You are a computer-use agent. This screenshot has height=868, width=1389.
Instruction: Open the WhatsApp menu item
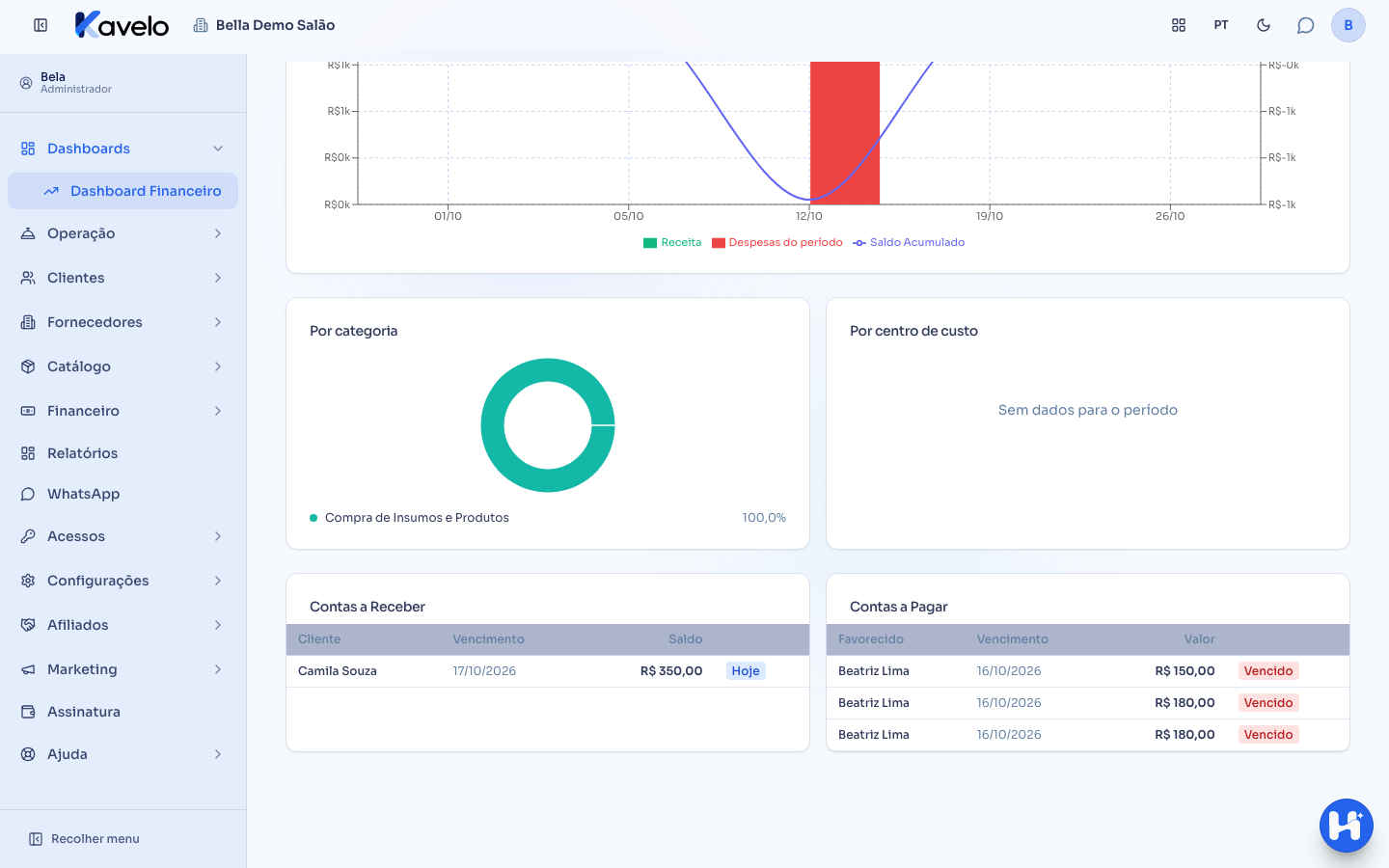point(123,494)
